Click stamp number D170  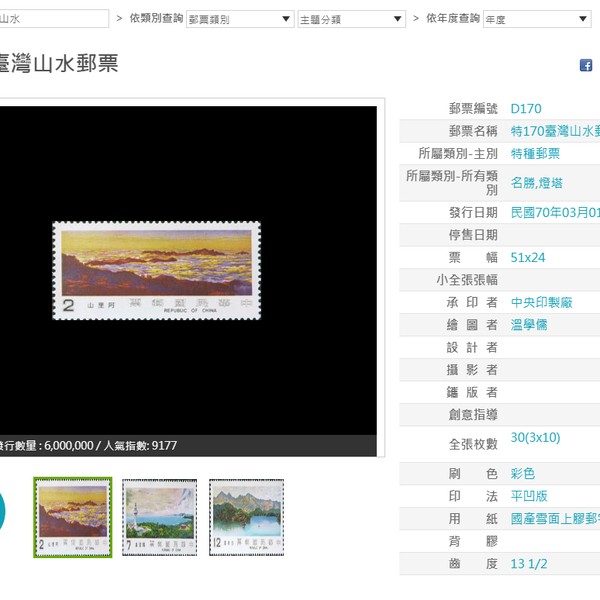tap(526, 109)
